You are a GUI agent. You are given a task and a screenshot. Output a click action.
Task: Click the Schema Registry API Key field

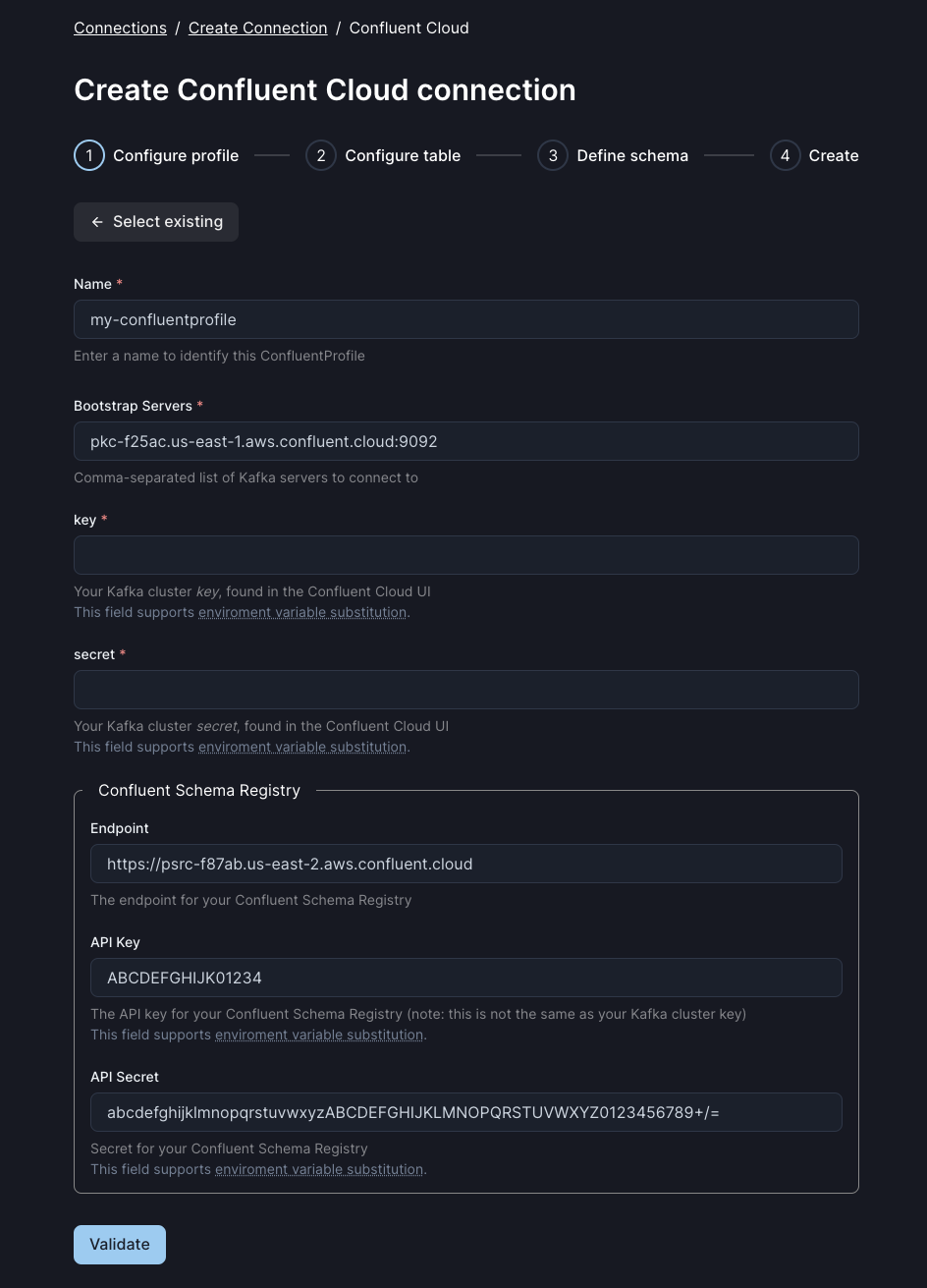(x=466, y=978)
